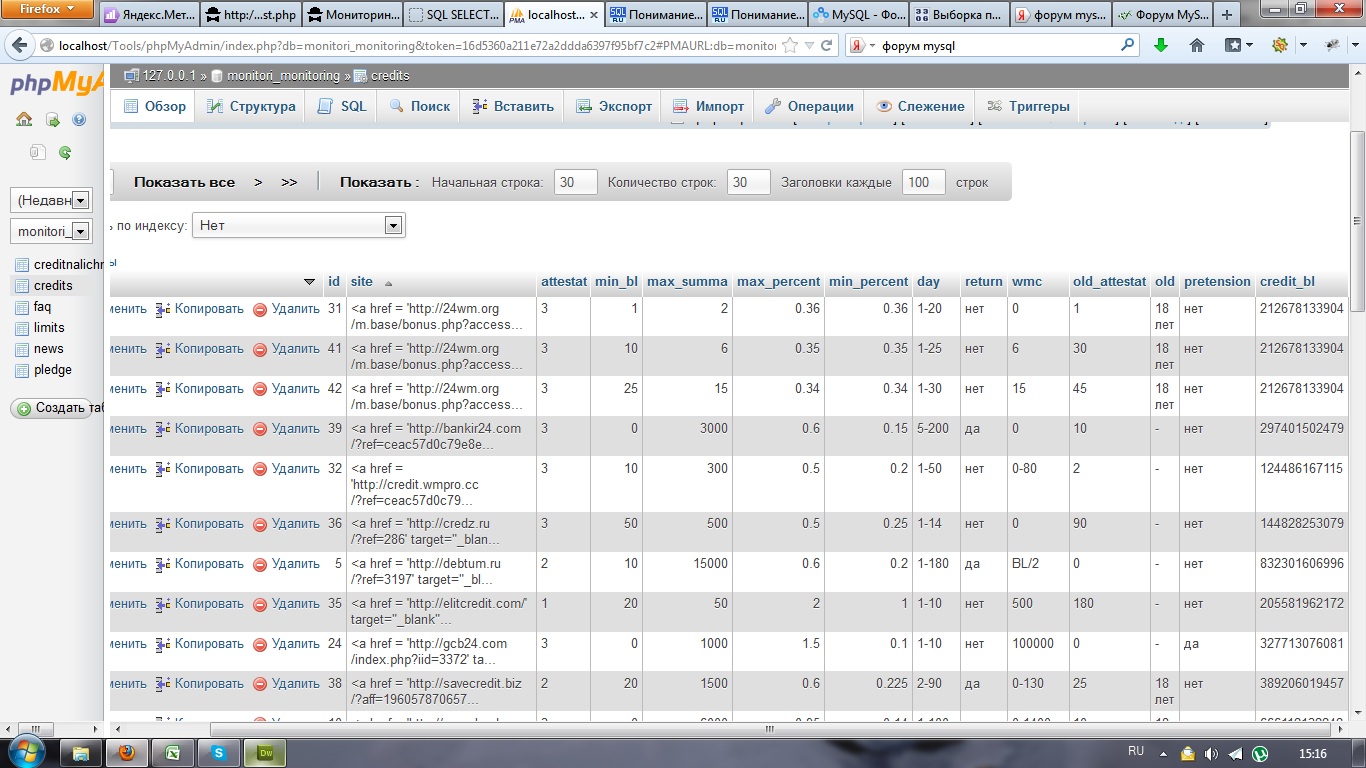Screen dimensions: 1366x768
Task: Click the log out icon in sidebar
Action: tap(52, 120)
